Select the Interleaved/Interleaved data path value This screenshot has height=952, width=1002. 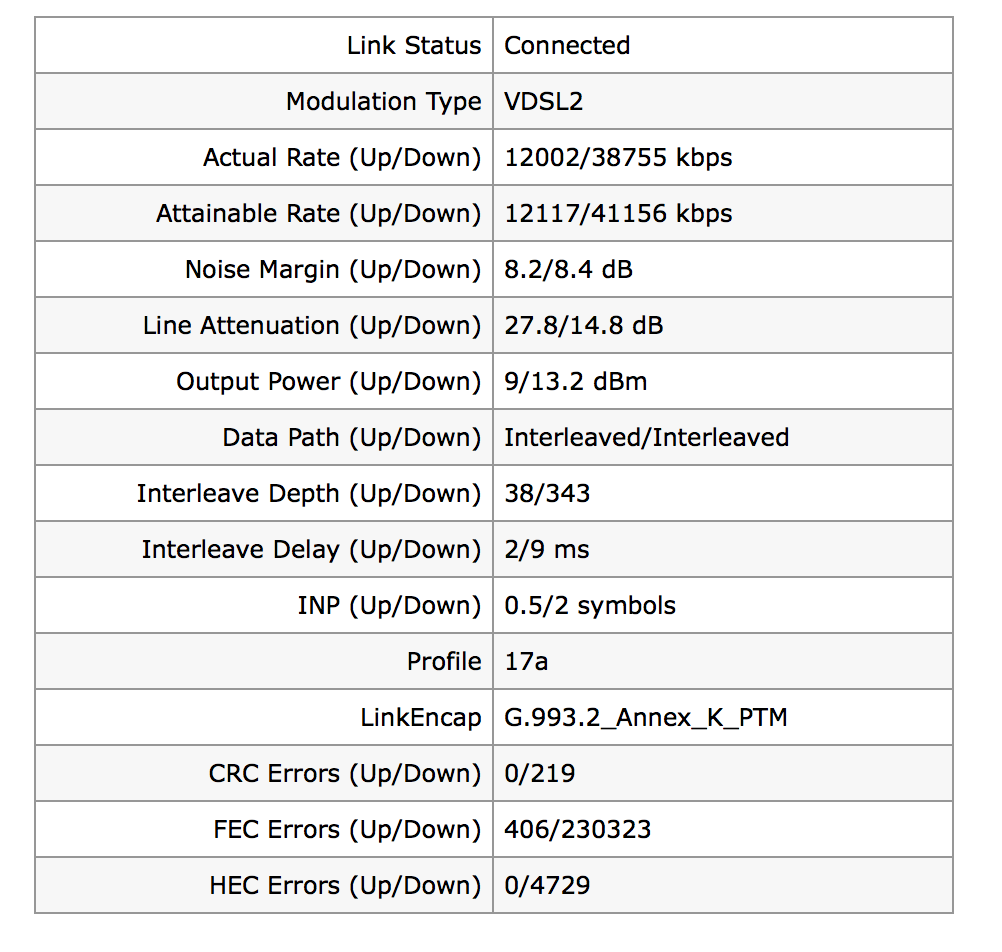tap(646, 438)
